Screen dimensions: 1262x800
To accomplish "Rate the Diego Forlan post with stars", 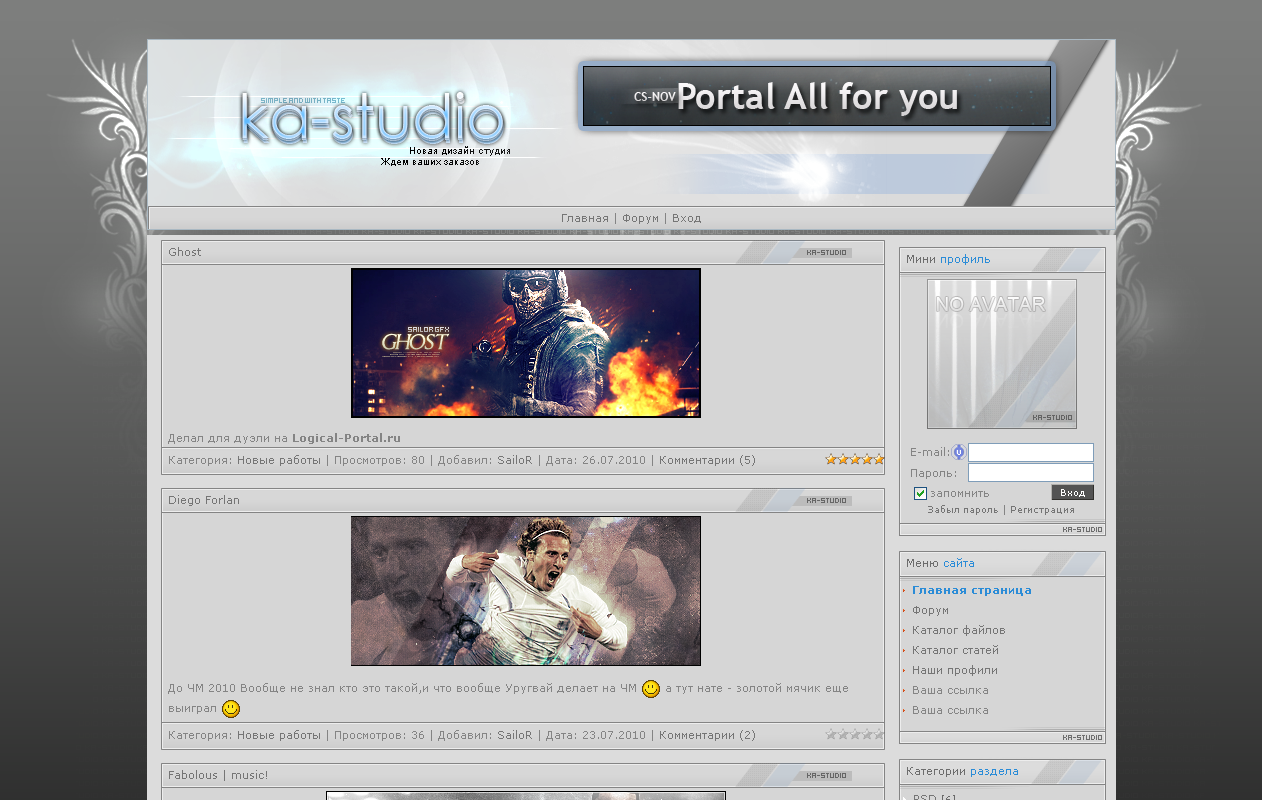I will point(854,734).
